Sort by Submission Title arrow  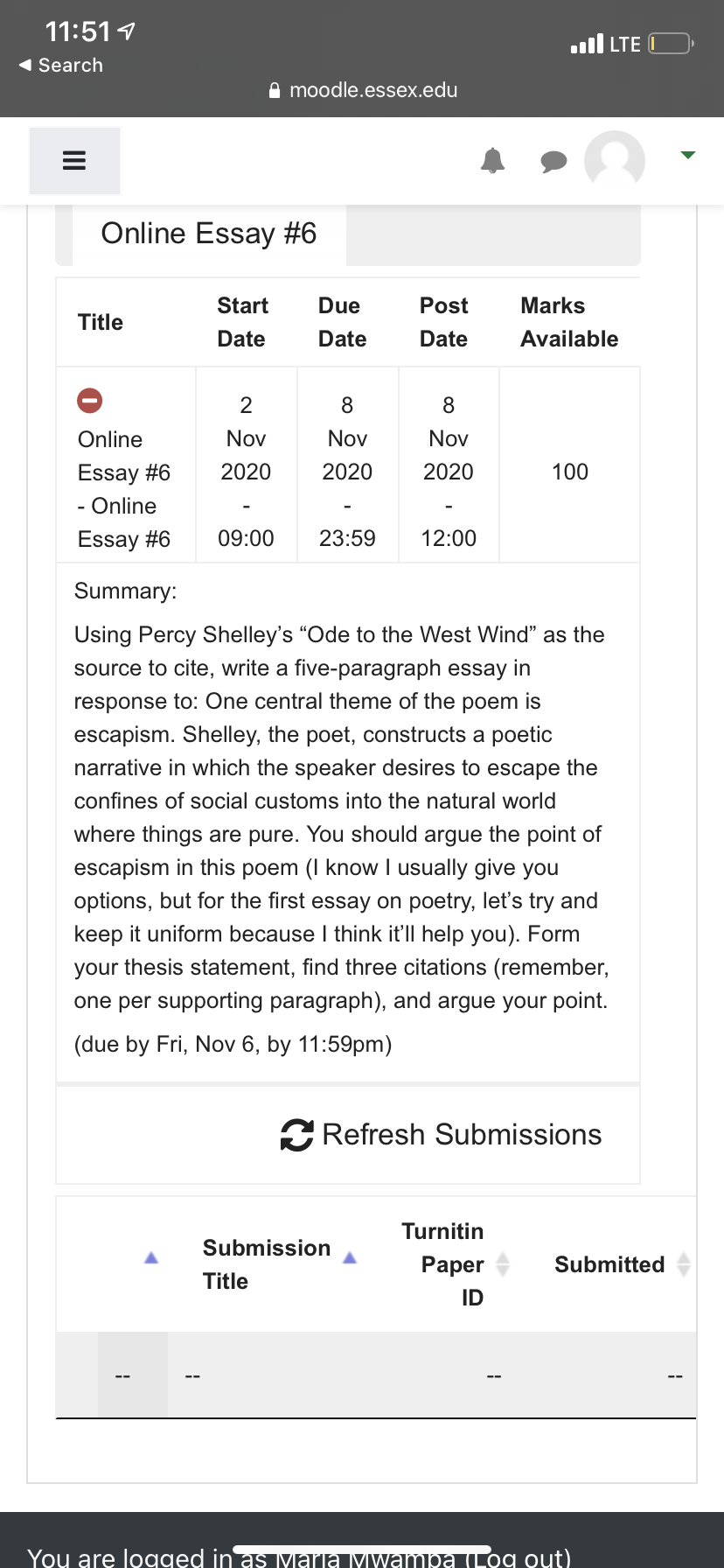point(350,1257)
